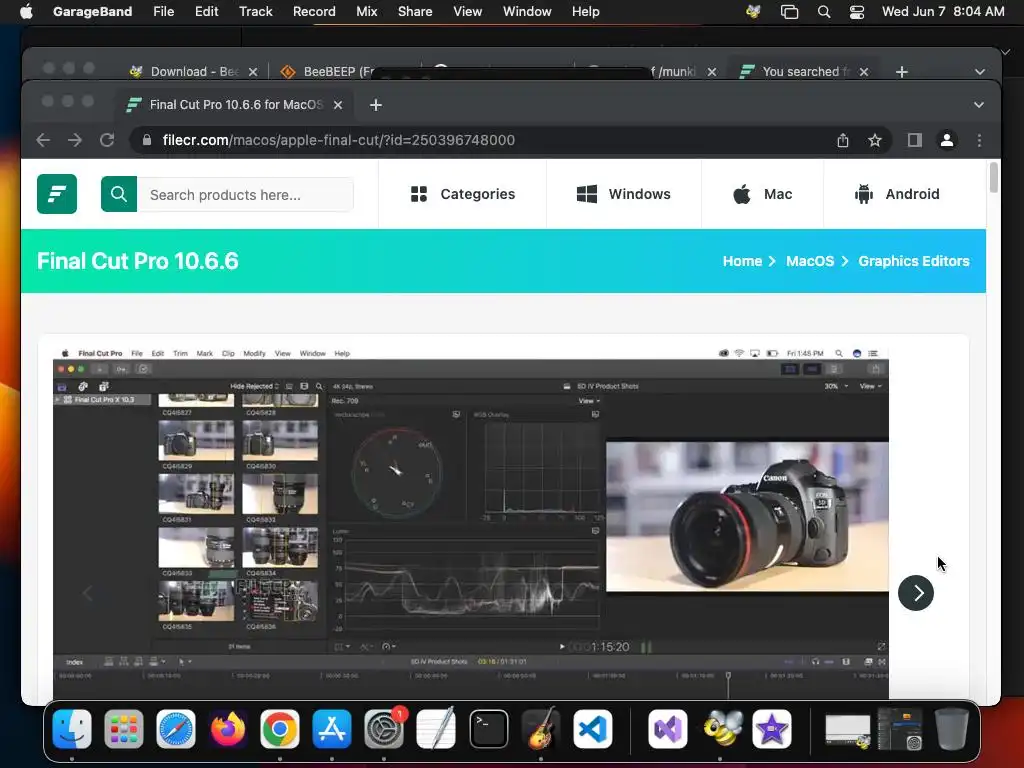Screen dimensions: 1024x768
Task: Open the Windows software section
Action: pos(624,194)
